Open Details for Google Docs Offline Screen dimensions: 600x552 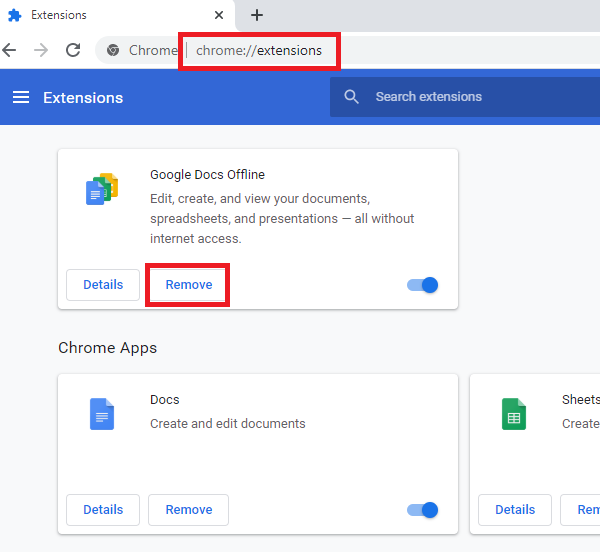click(103, 285)
